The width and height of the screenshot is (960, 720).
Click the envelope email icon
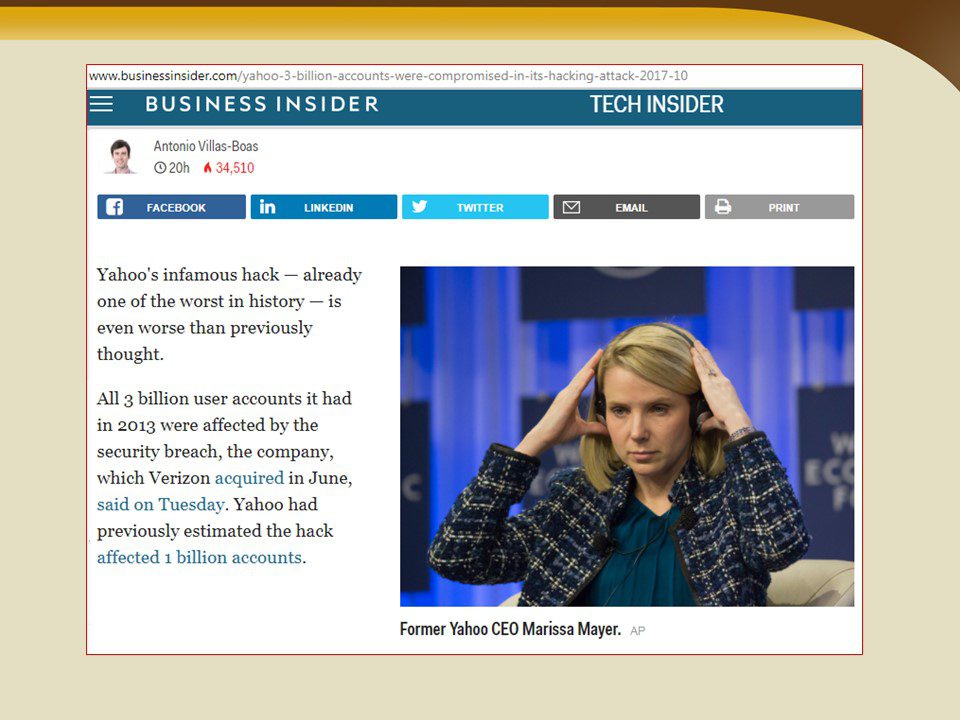point(571,208)
